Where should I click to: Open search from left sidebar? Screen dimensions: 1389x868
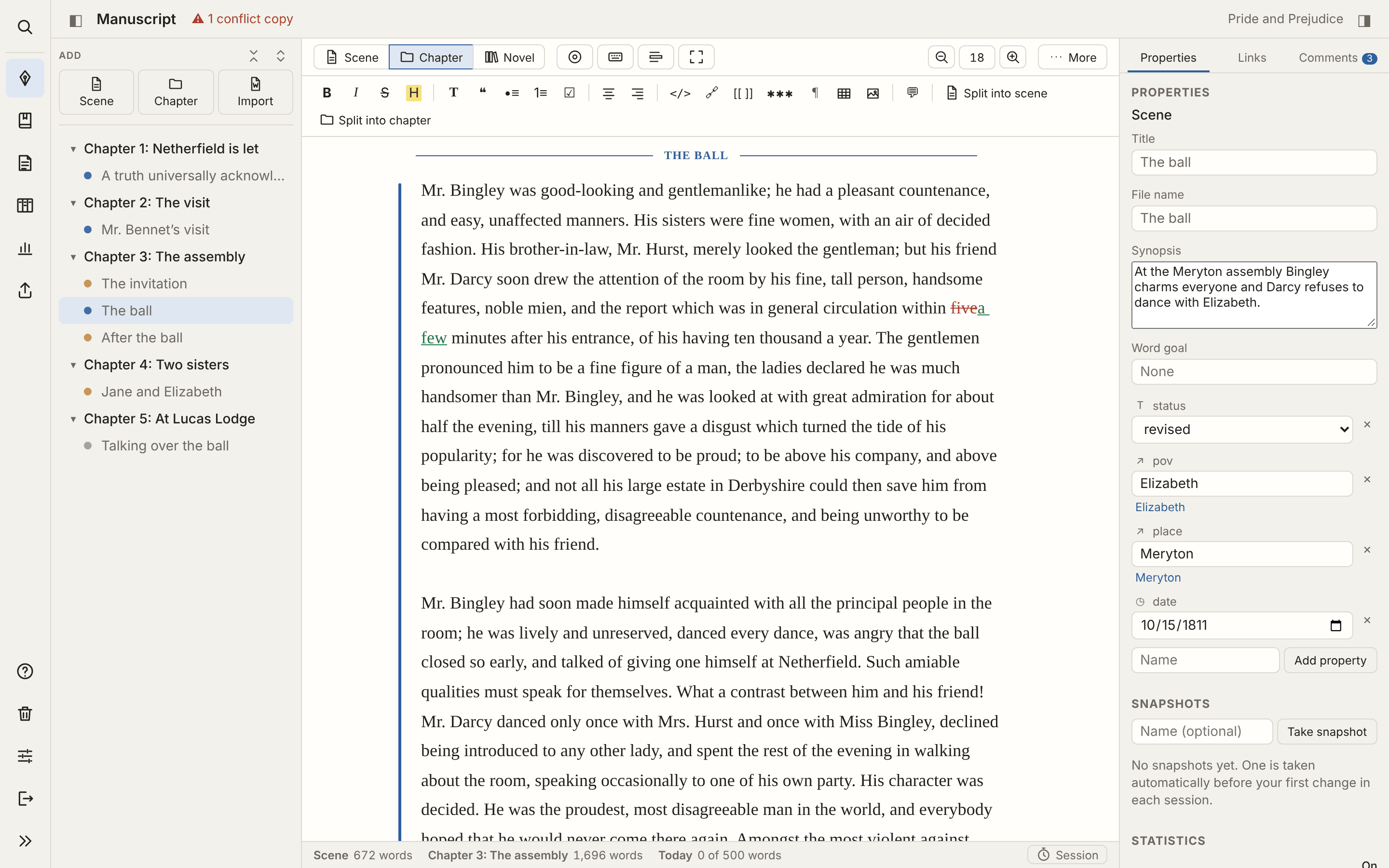click(x=25, y=27)
